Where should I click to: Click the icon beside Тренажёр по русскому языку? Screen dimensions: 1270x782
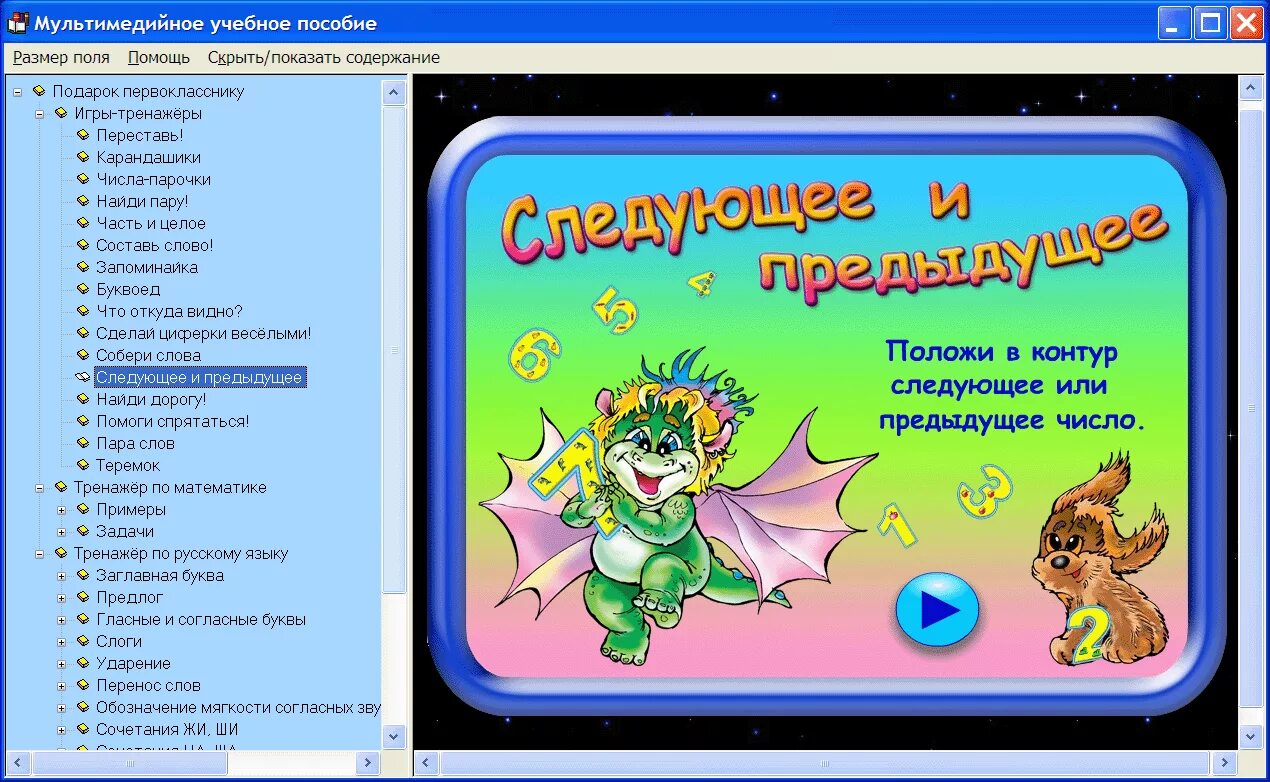click(61, 553)
